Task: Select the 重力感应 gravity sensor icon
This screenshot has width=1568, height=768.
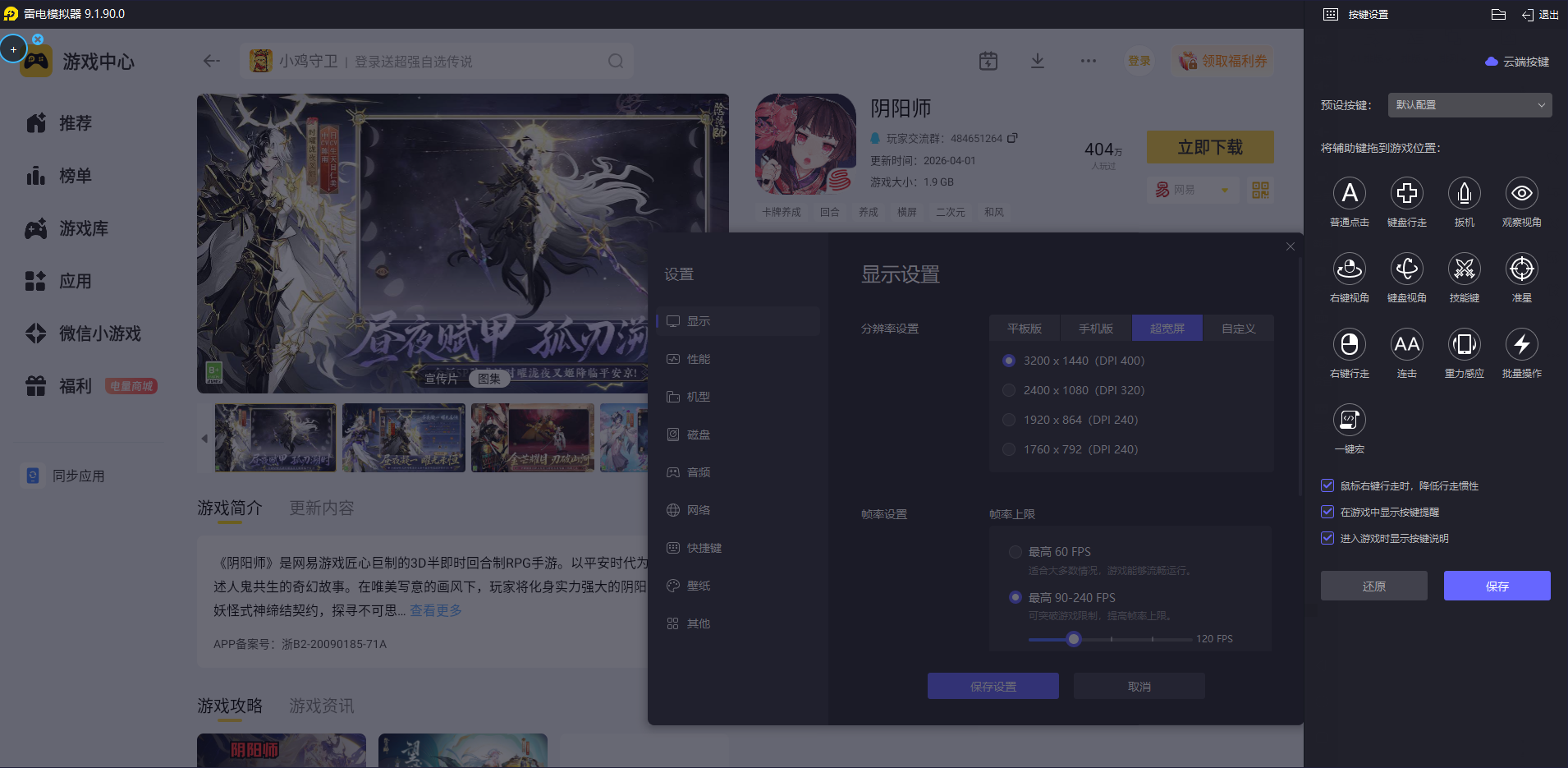Action: tap(1464, 345)
